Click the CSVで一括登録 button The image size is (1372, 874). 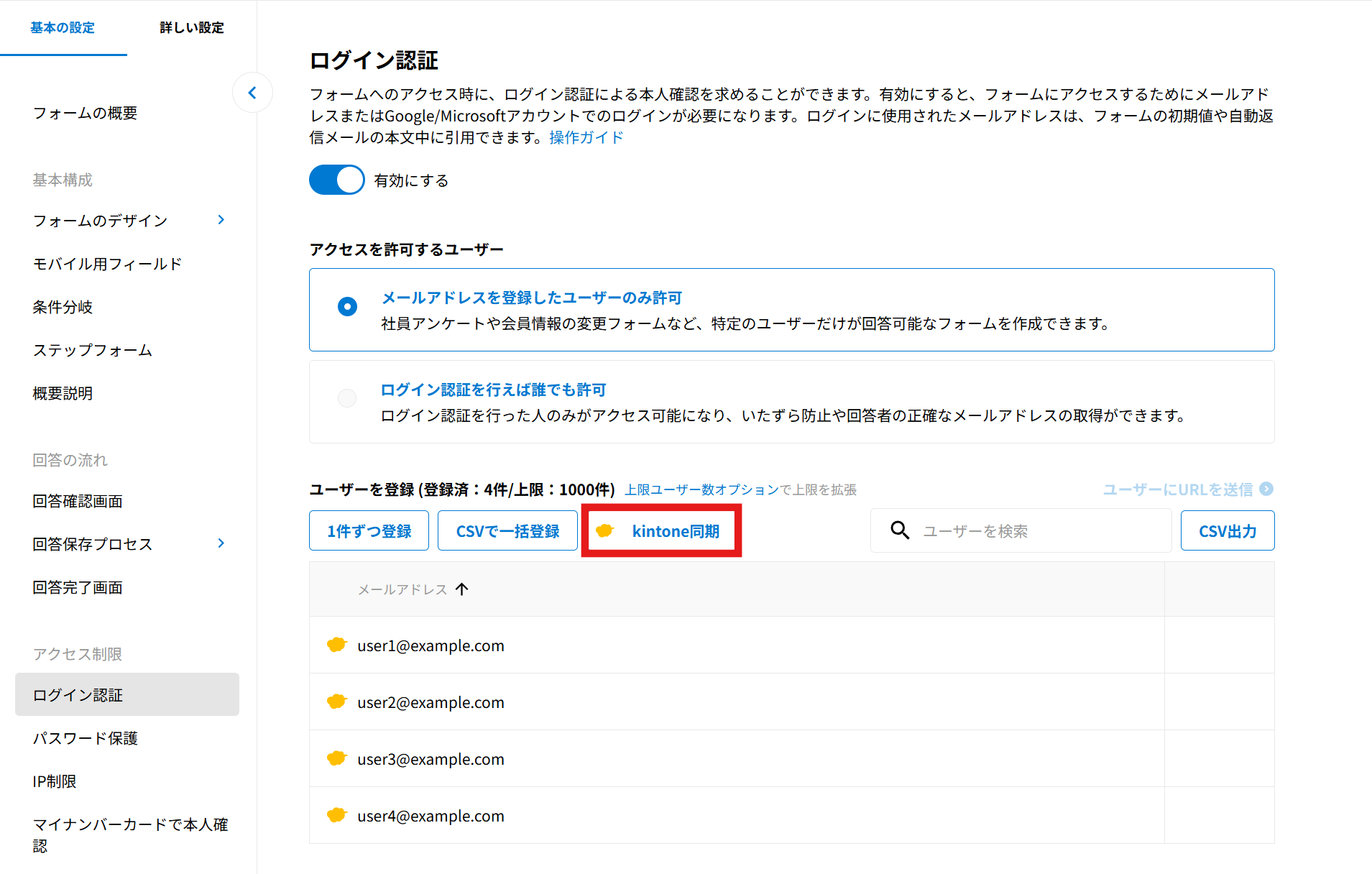507,531
